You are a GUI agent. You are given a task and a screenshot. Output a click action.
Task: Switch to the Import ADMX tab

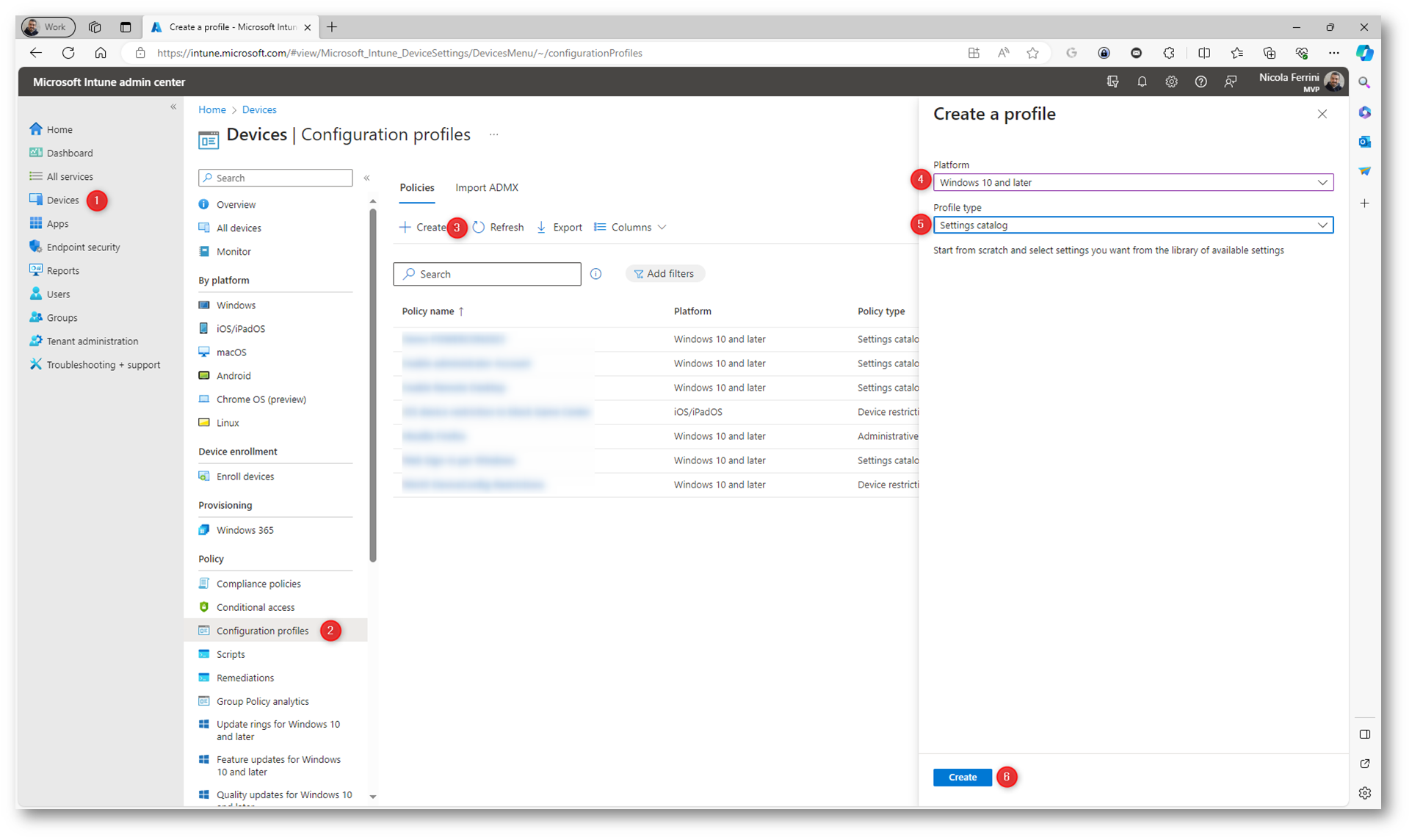point(486,187)
